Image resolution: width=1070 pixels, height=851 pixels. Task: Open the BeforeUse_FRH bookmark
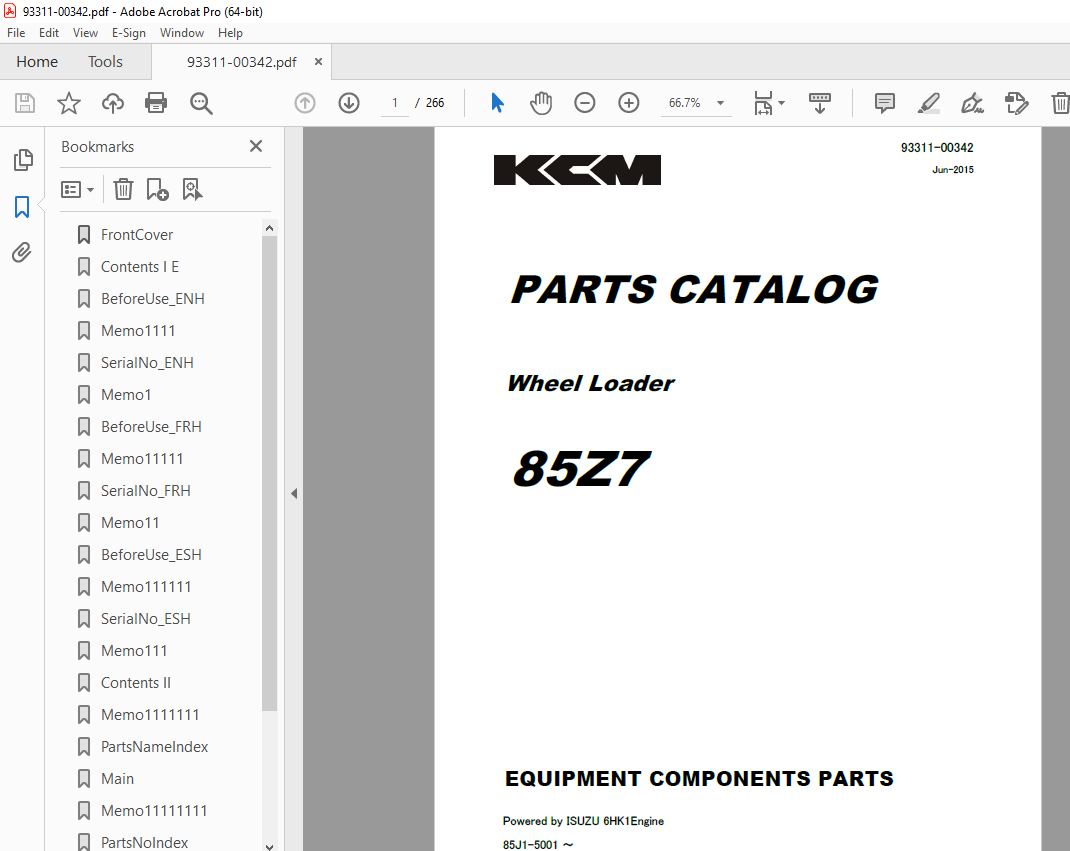pos(151,427)
